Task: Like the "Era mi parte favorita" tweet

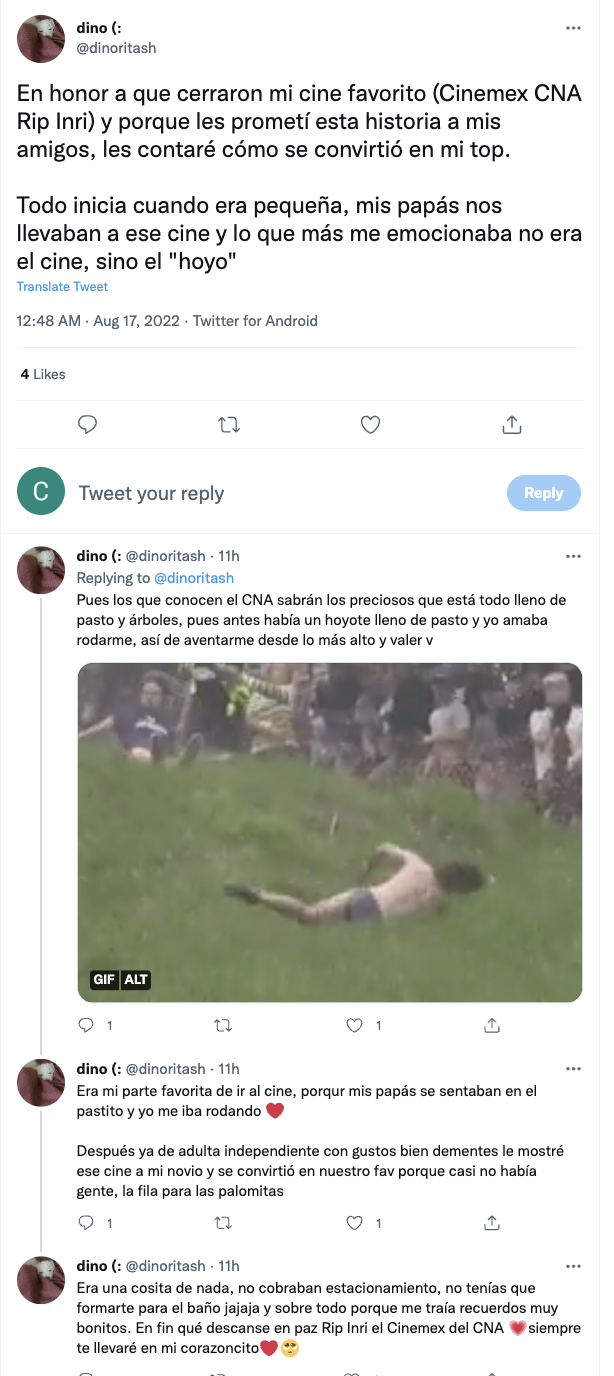Action: 354,1223
